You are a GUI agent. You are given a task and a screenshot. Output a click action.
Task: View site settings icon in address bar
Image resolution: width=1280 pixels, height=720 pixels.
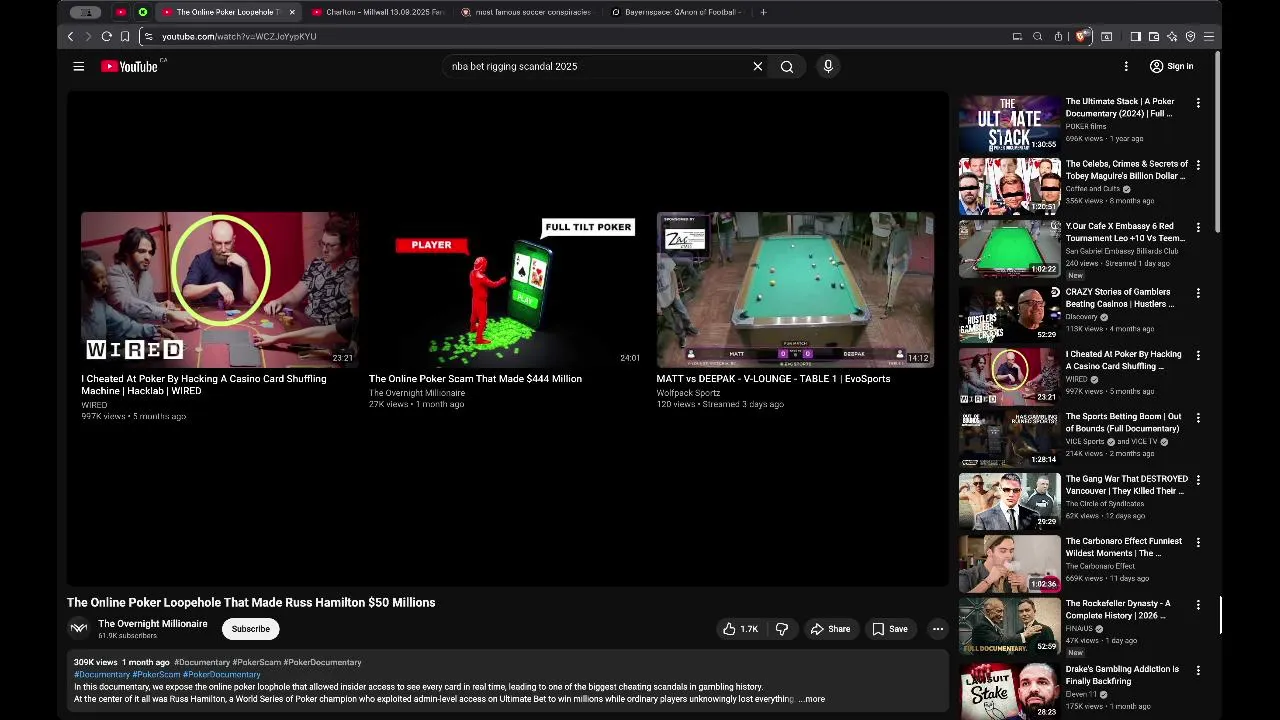[x=148, y=36]
